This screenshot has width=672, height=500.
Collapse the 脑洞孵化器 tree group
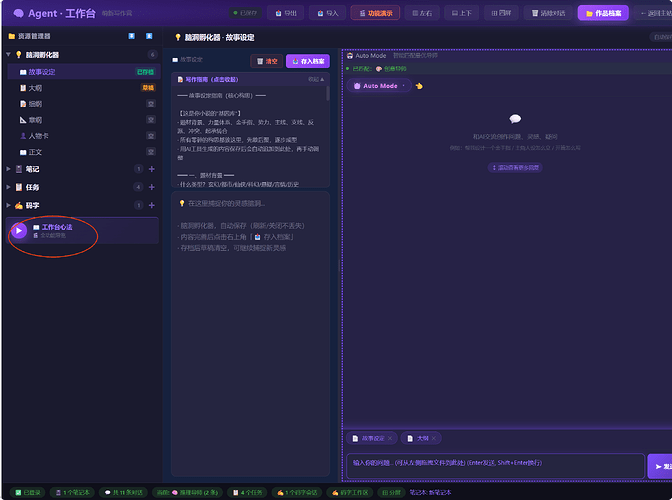(x=8, y=54)
